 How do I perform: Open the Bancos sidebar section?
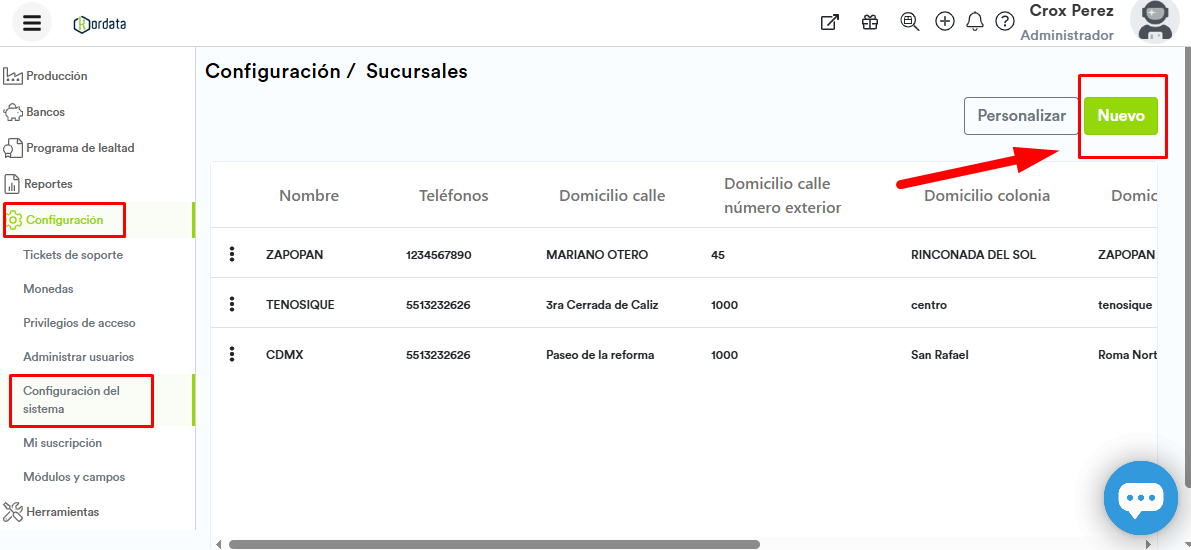click(45, 112)
